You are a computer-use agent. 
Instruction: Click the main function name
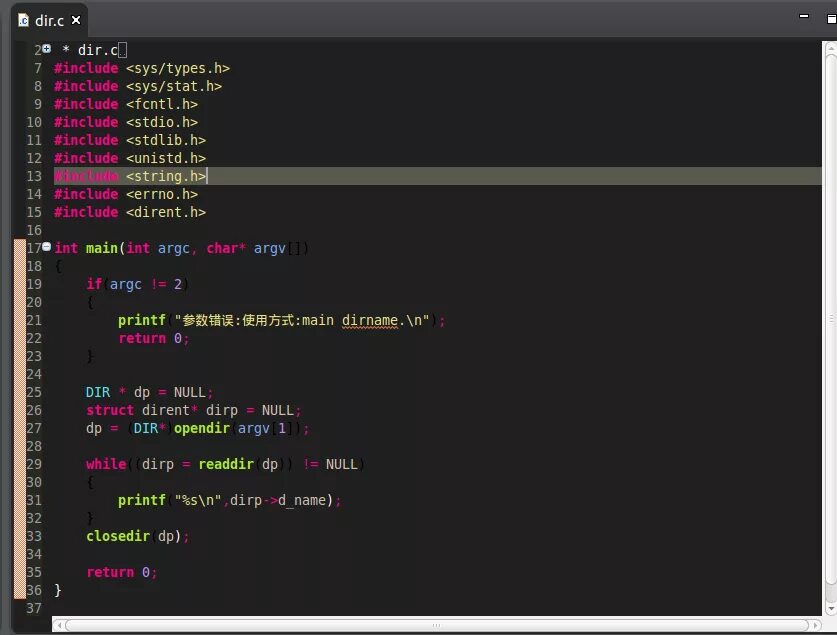(101, 248)
